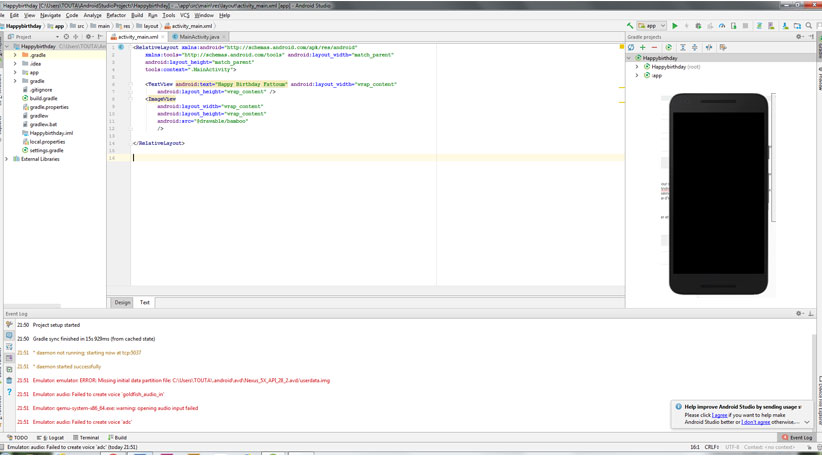Open Gradle projects panel gear settings
Image resolution: width=822 pixels, height=469 pixels.
[799, 37]
